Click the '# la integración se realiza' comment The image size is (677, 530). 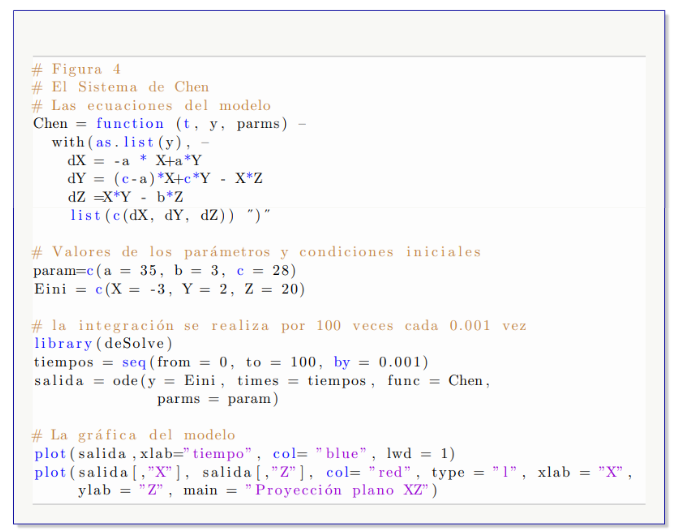pos(279,326)
